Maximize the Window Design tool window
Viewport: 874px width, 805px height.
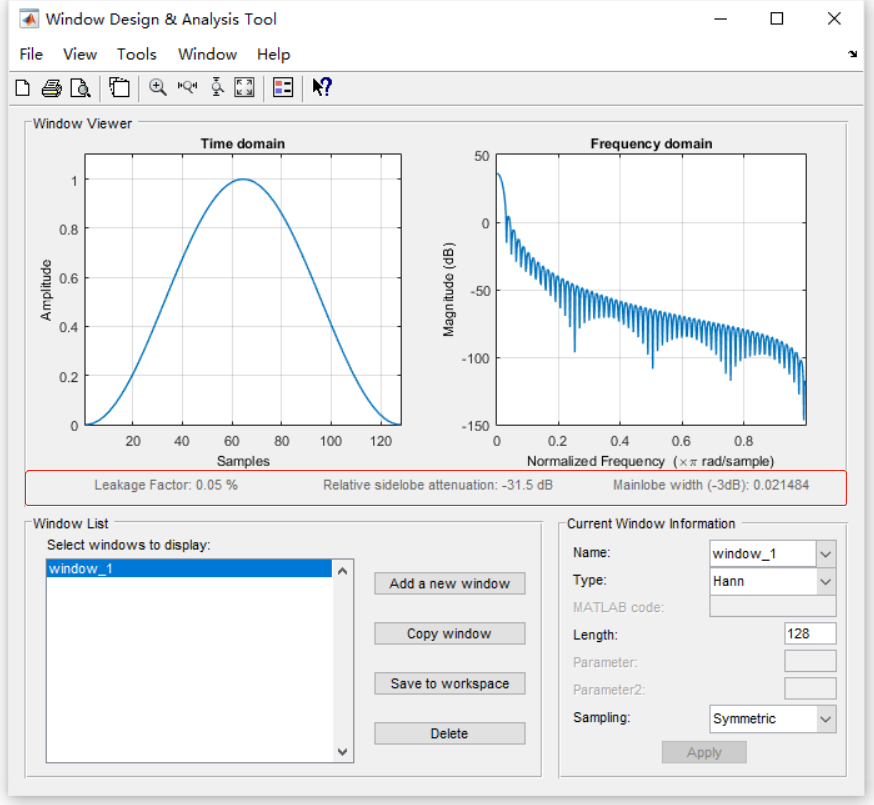(776, 19)
